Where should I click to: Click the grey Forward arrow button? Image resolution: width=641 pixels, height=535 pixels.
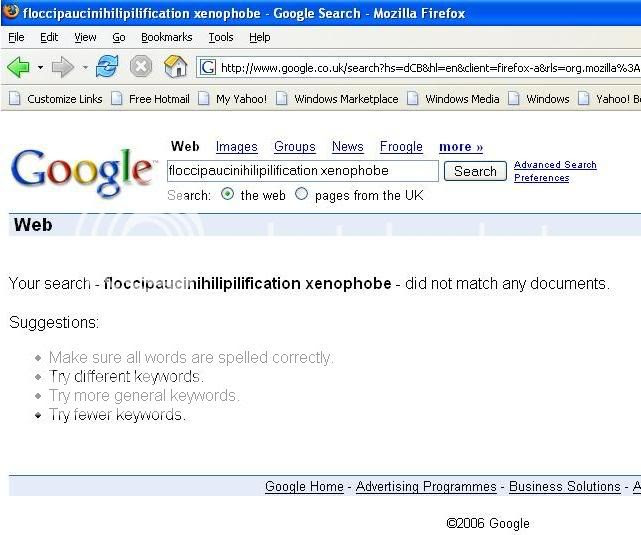coord(63,67)
